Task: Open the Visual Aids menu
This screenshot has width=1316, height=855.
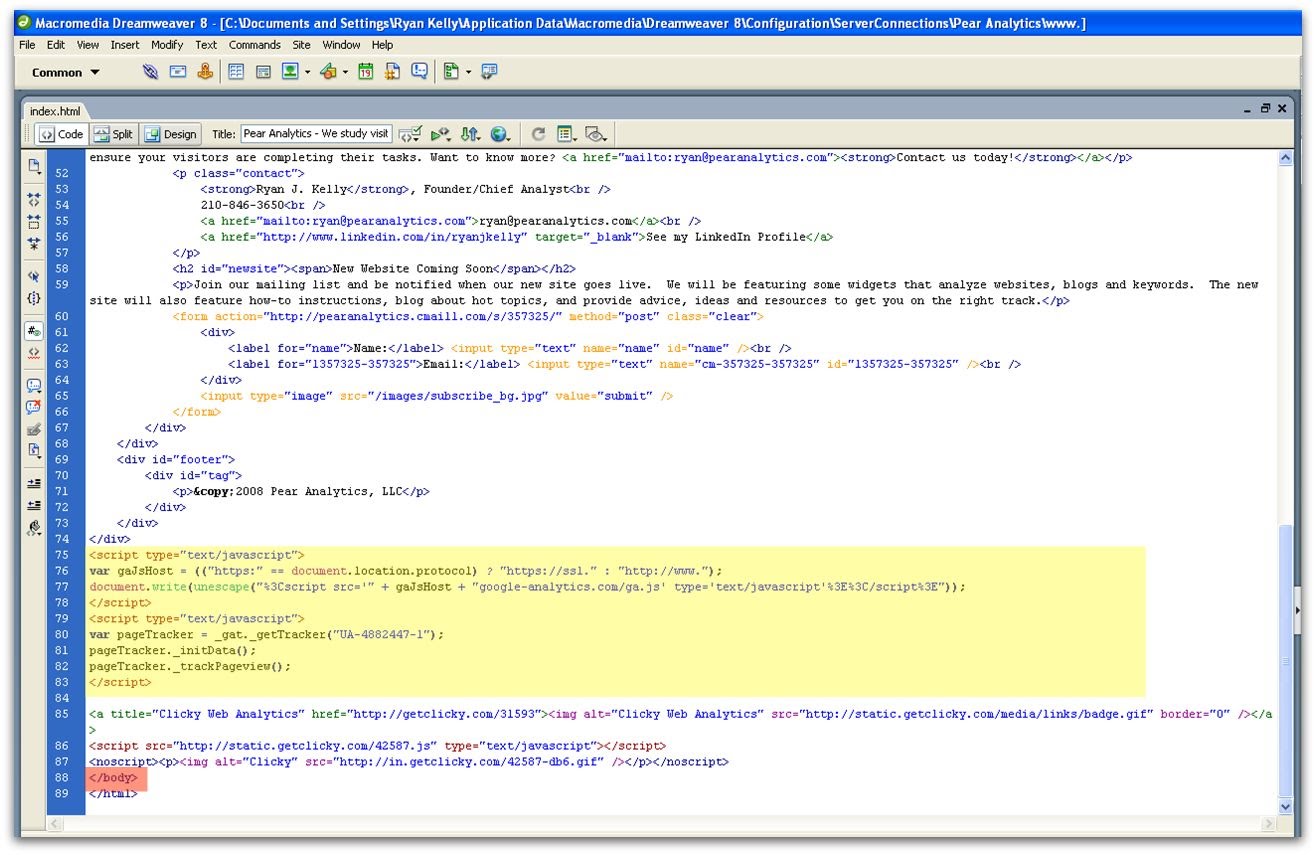Action: click(596, 134)
